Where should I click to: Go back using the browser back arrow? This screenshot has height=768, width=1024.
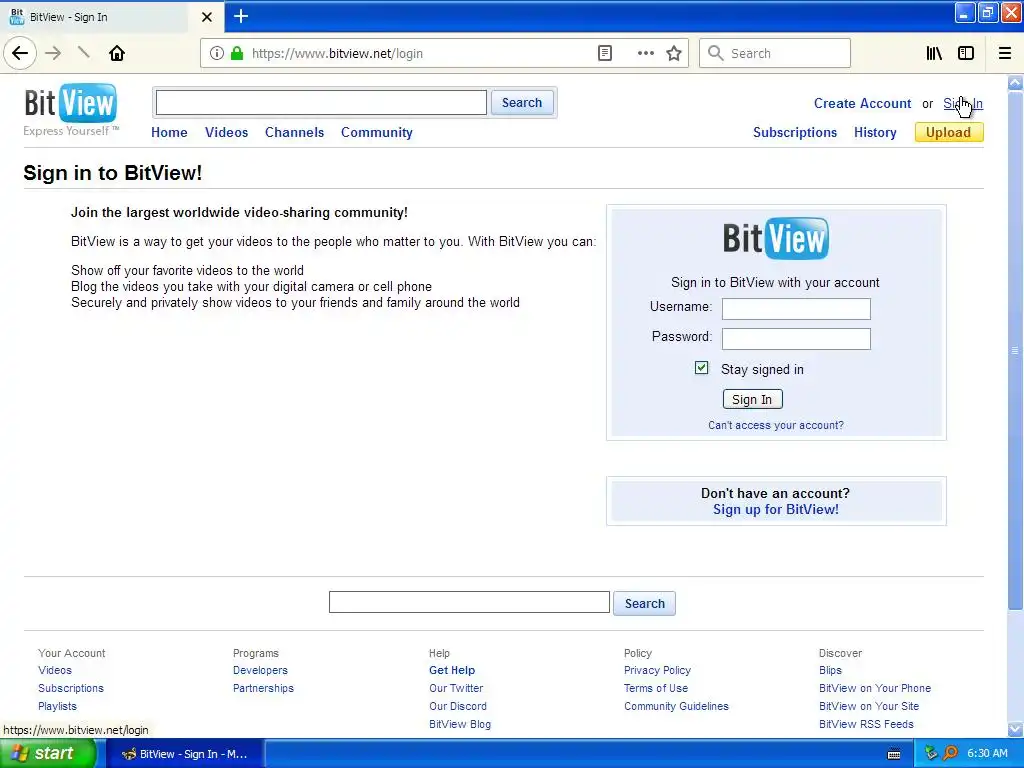[20, 53]
